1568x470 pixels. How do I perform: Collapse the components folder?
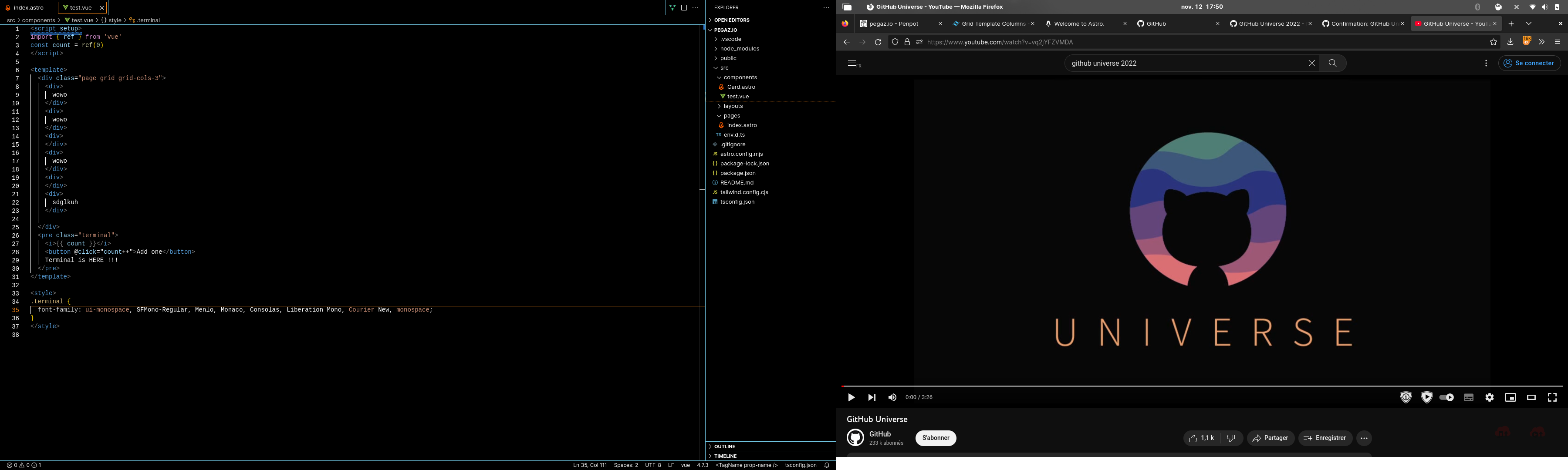point(740,77)
